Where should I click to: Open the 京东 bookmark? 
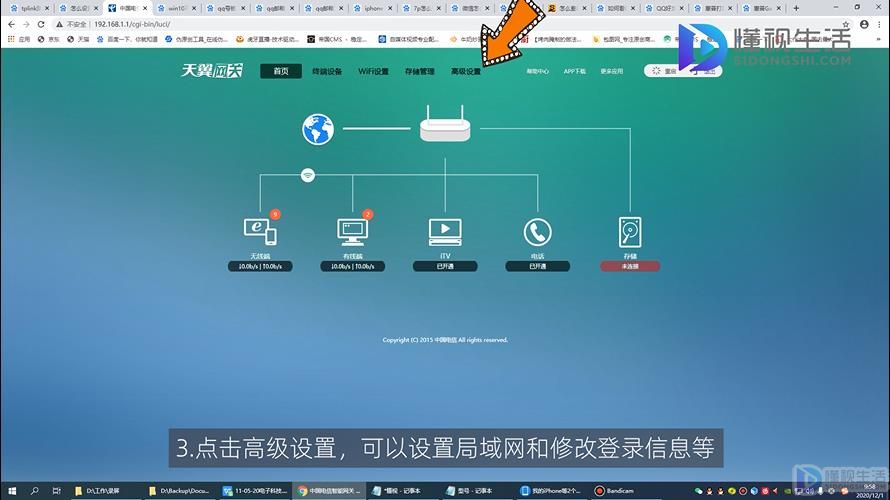48,39
